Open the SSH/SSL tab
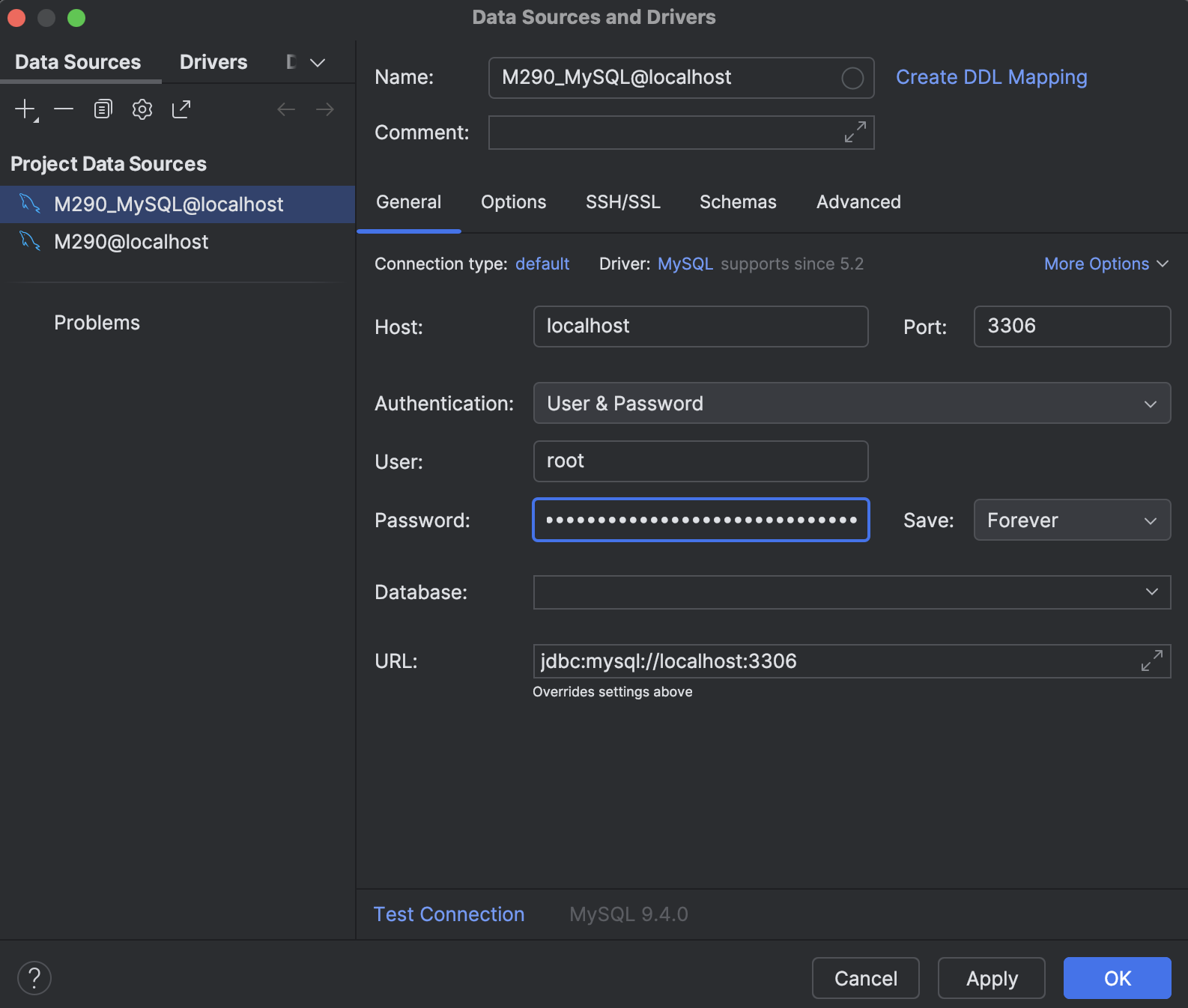Image resolution: width=1188 pixels, height=1008 pixels. 623,202
